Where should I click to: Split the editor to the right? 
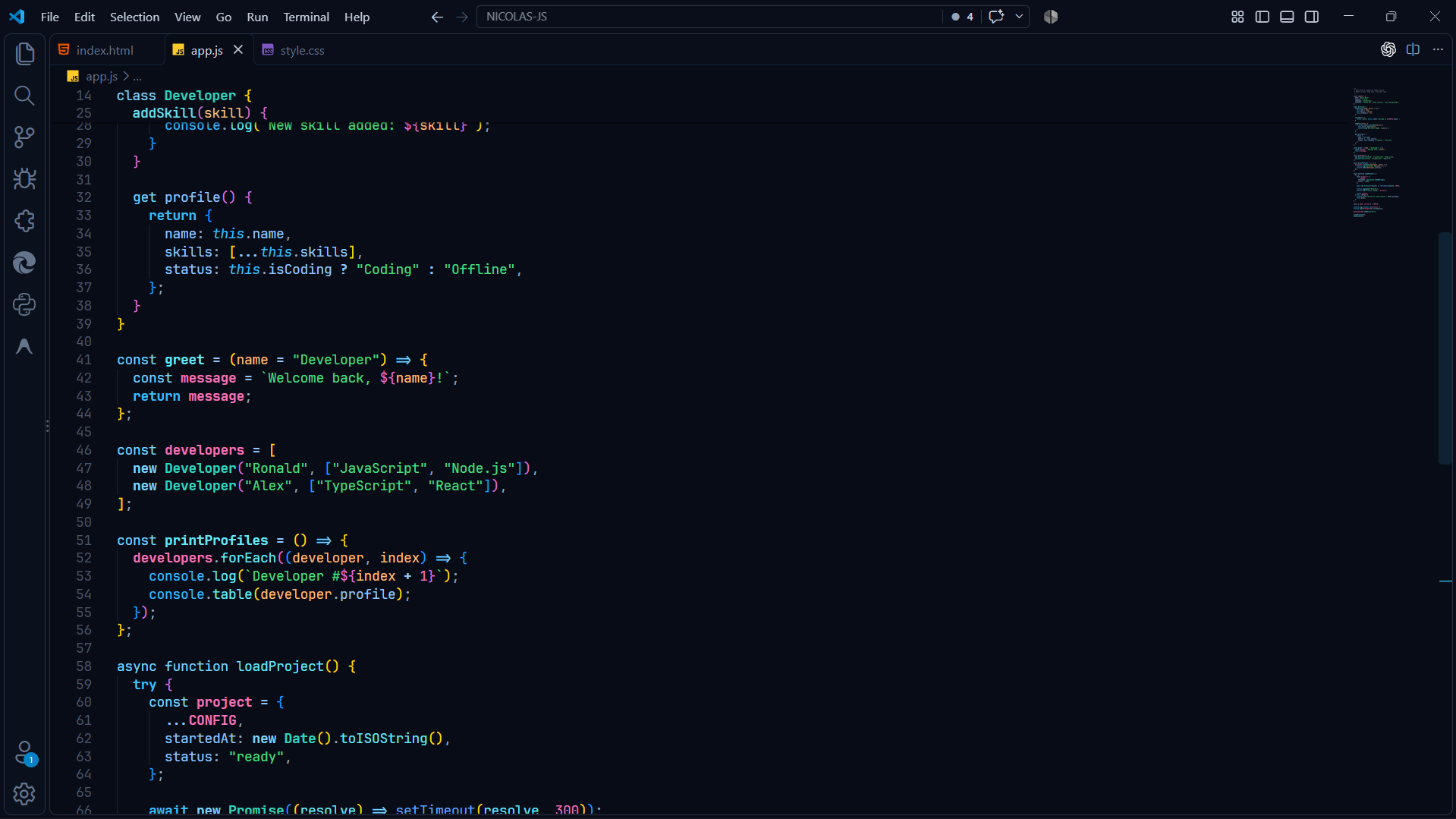pos(1413,49)
